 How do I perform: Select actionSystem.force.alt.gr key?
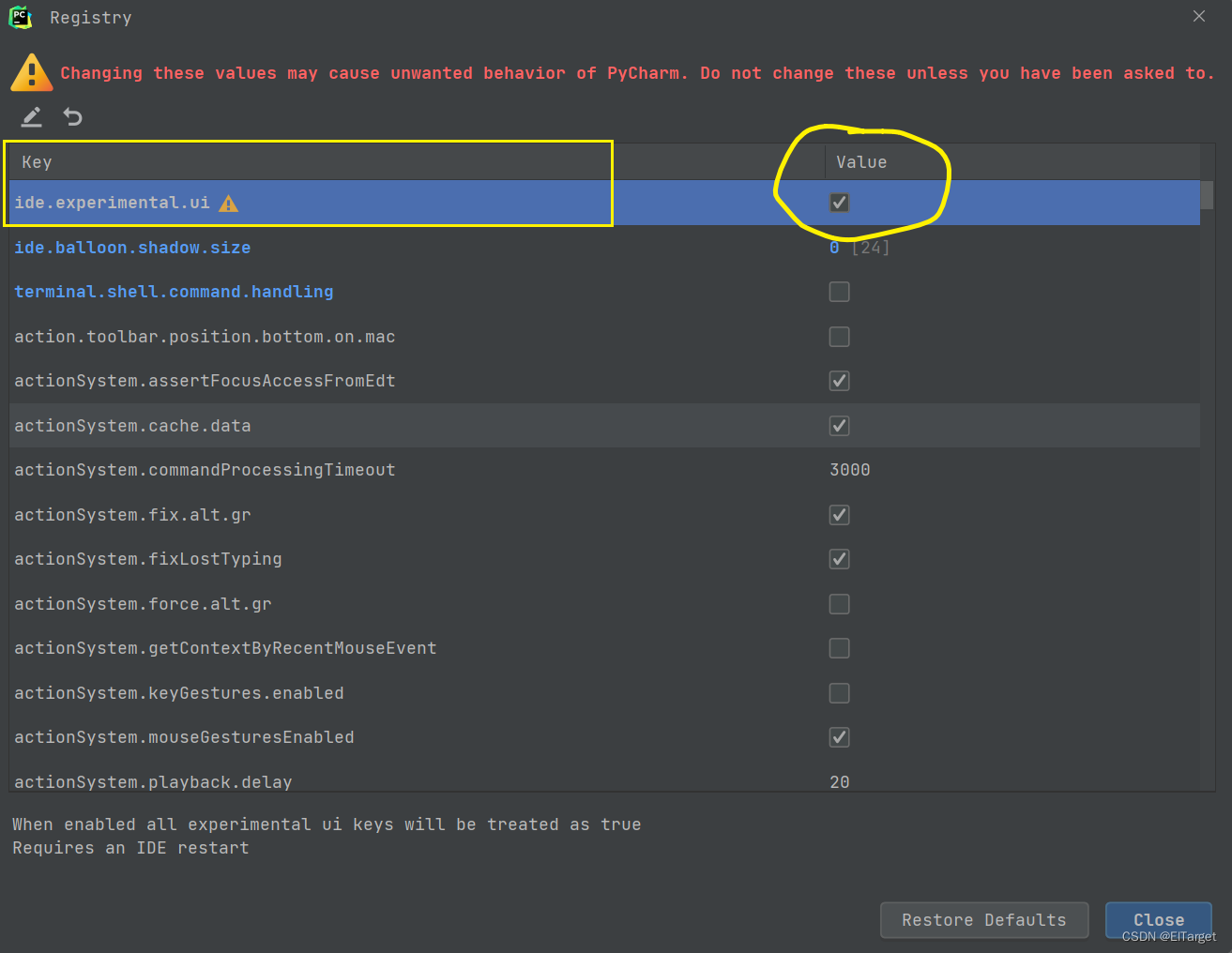143,604
